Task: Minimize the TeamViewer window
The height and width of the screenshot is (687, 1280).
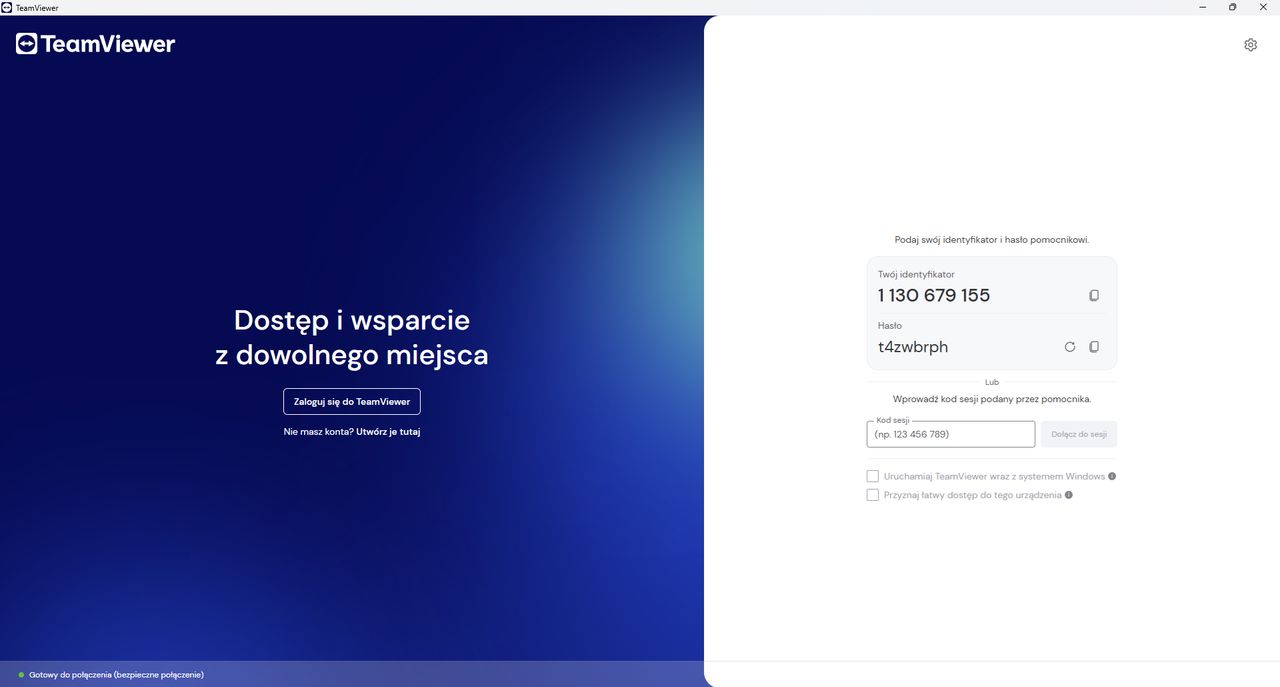Action: pyautogui.click(x=1203, y=7)
